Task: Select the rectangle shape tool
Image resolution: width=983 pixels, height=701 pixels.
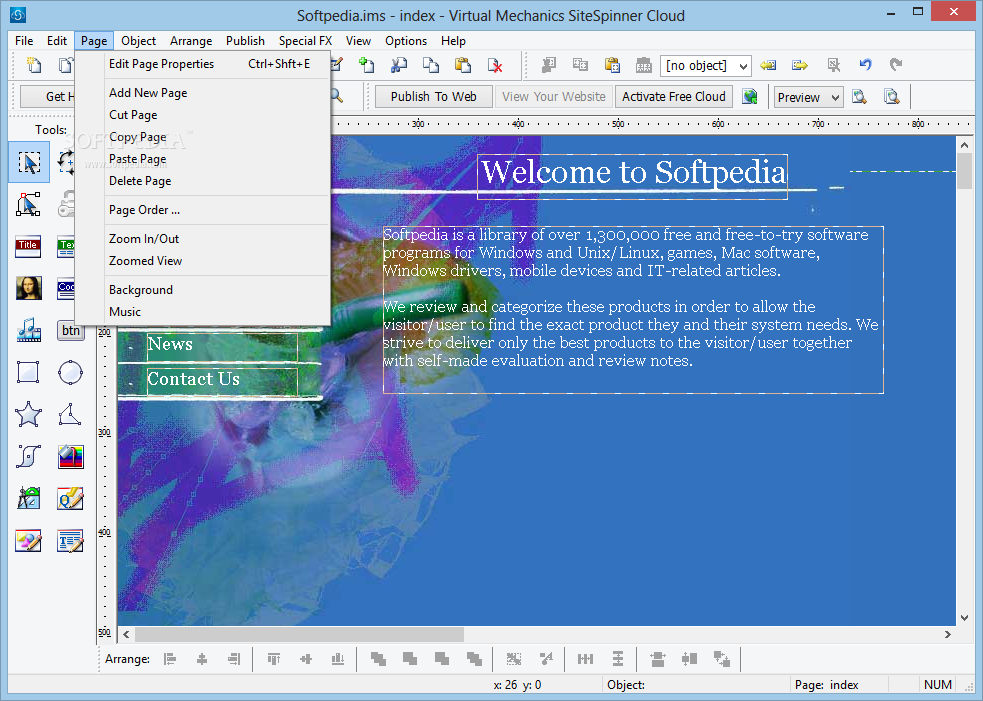Action: [28, 372]
